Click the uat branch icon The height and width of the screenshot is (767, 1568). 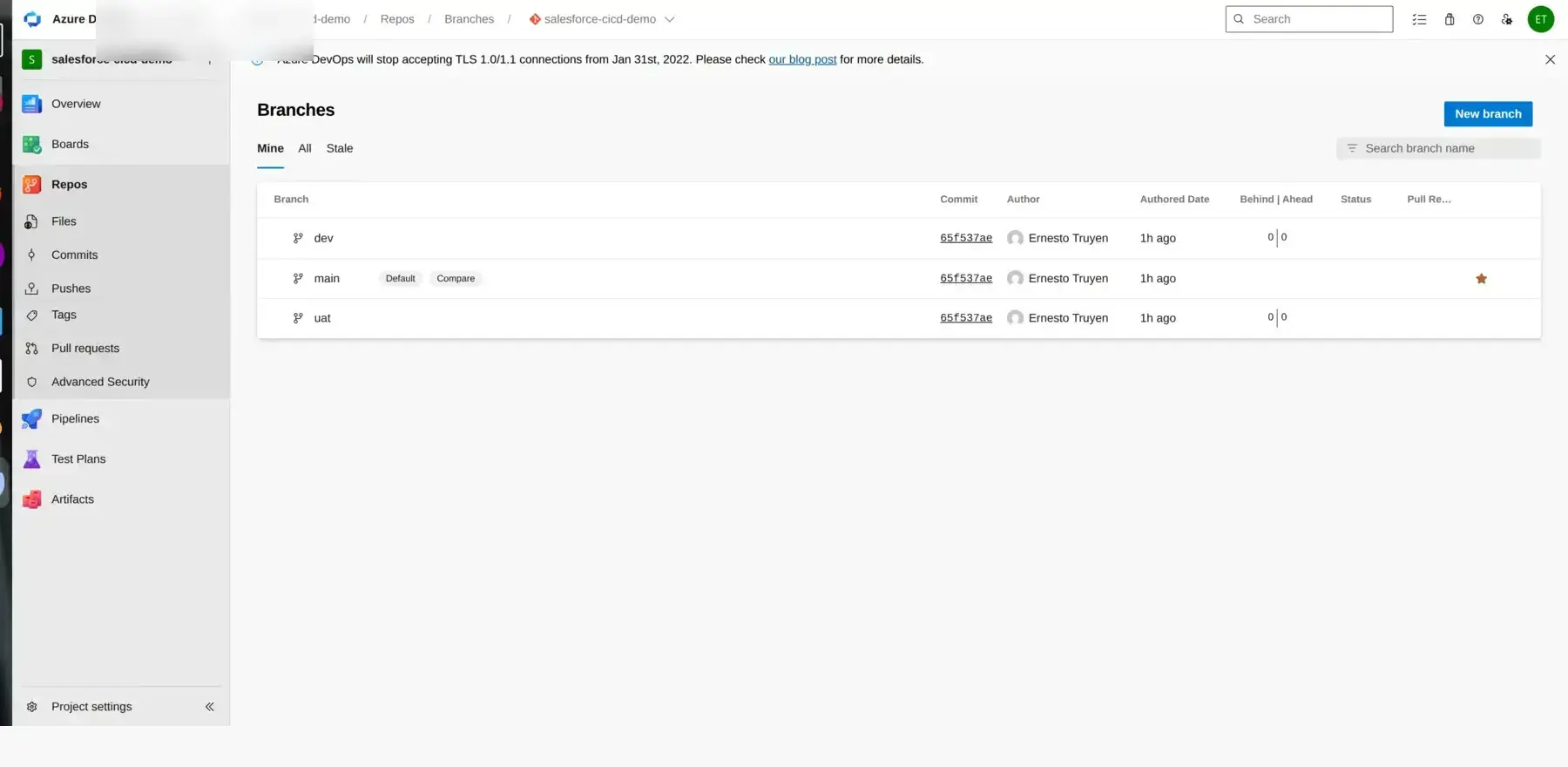click(298, 318)
